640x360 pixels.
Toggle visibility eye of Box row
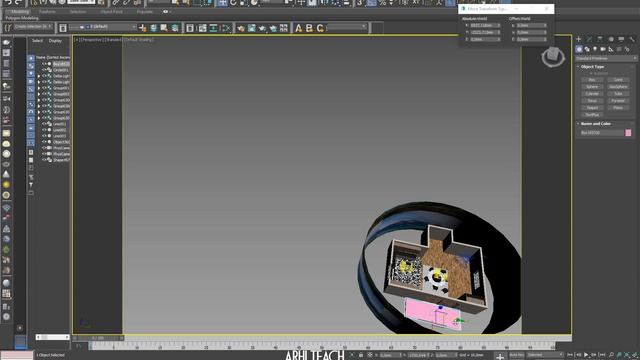pos(44,64)
